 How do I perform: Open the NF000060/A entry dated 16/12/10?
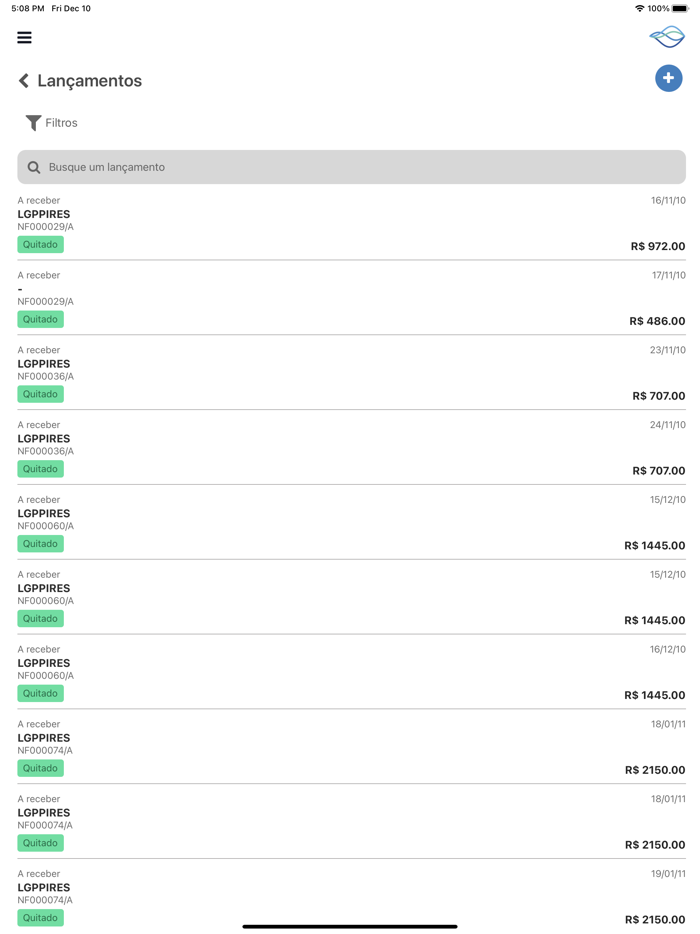click(350, 671)
